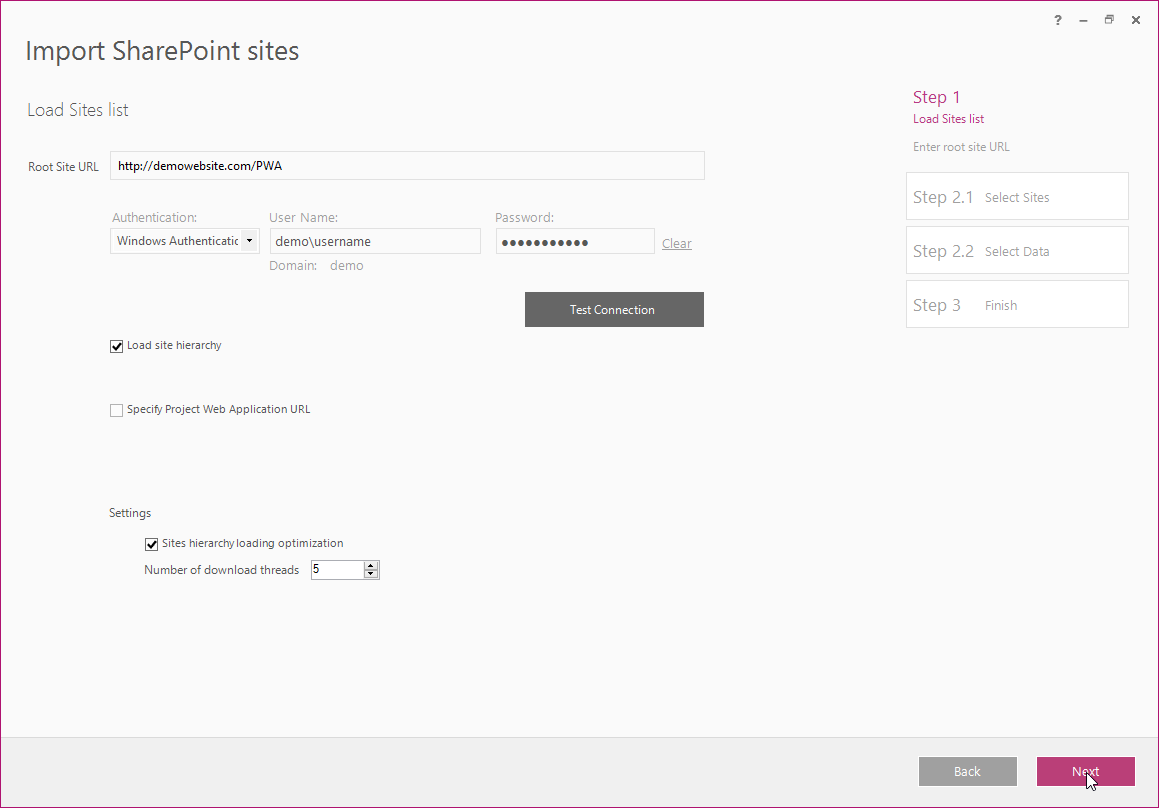Click the Test Connection button
This screenshot has height=808, width=1159.
614,309
